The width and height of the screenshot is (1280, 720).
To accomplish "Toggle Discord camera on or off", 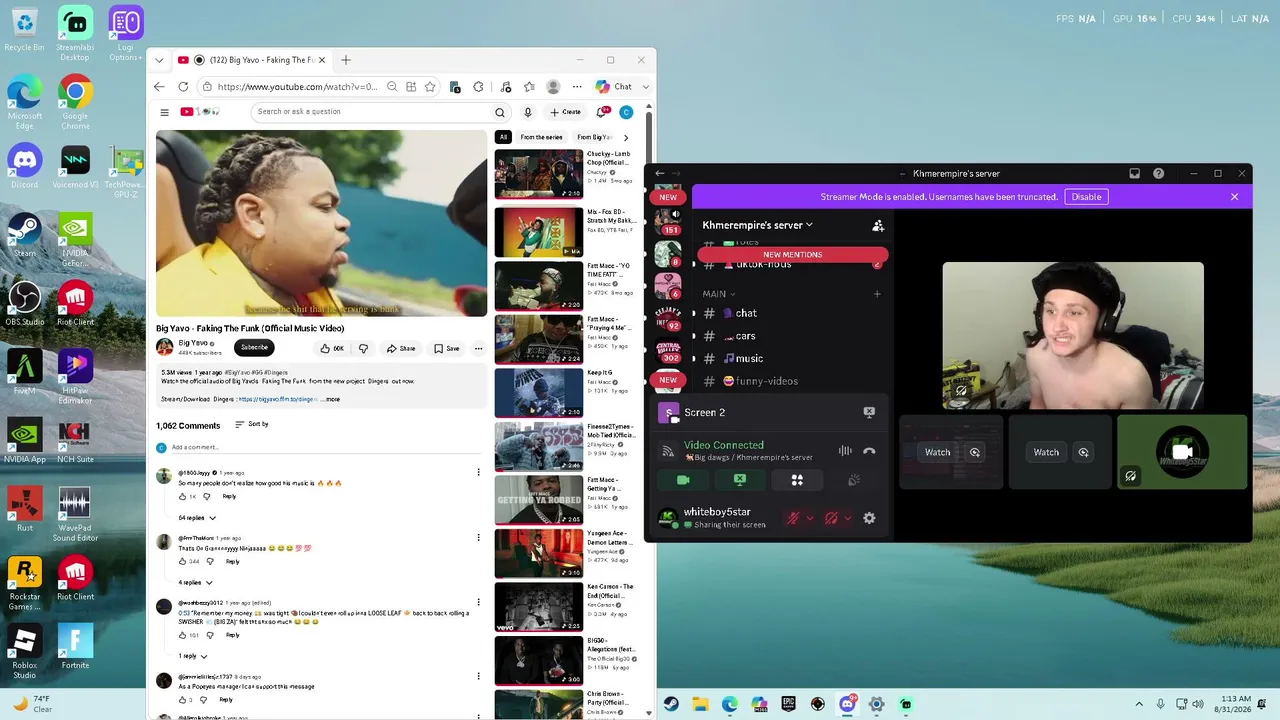I will (683, 480).
